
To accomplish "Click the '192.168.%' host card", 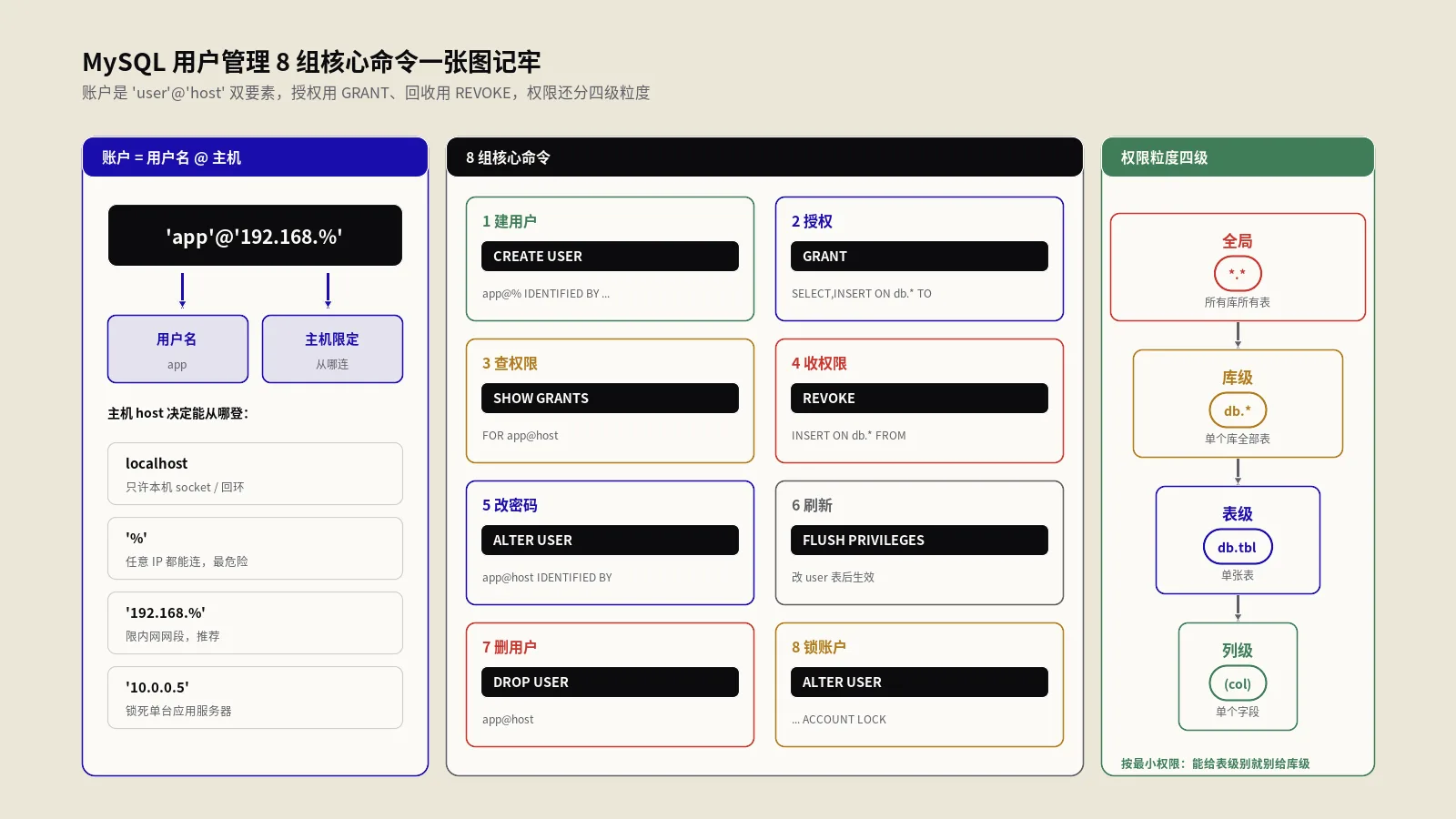I will coord(255,623).
